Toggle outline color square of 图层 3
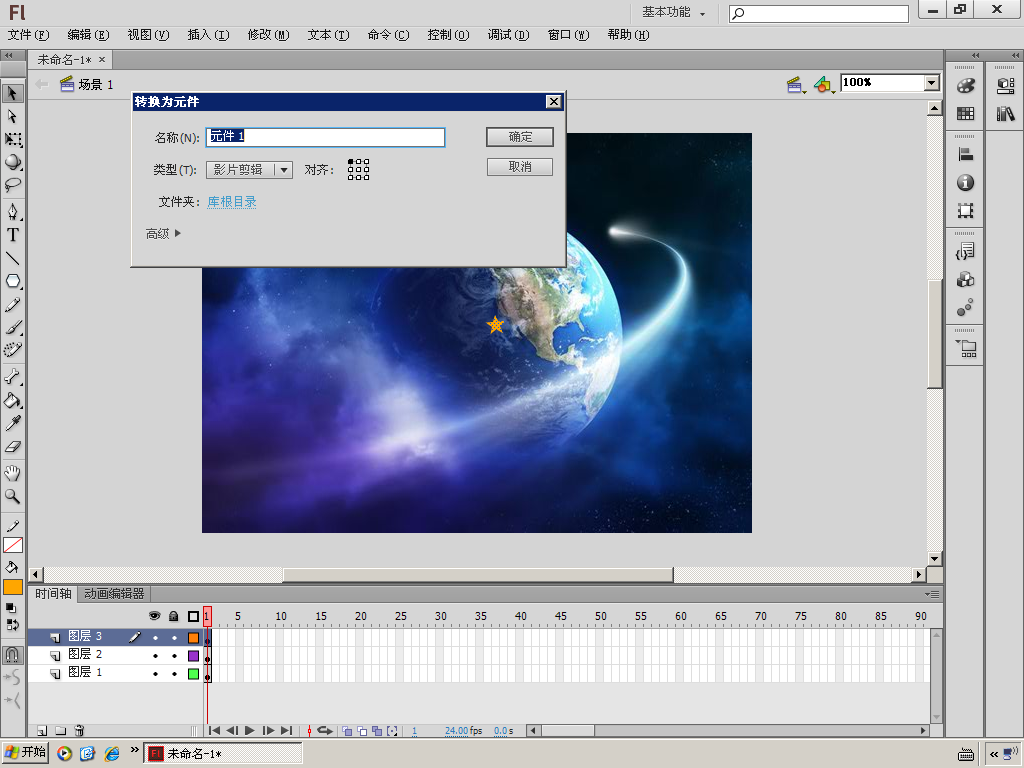This screenshot has width=1024, height=768. click(193, 637)
